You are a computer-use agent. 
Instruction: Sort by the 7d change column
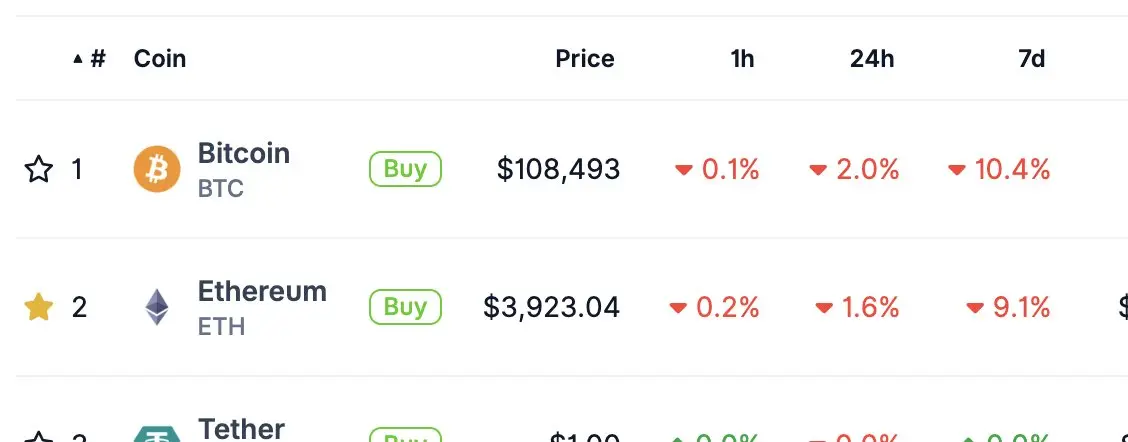point(1031,59)
